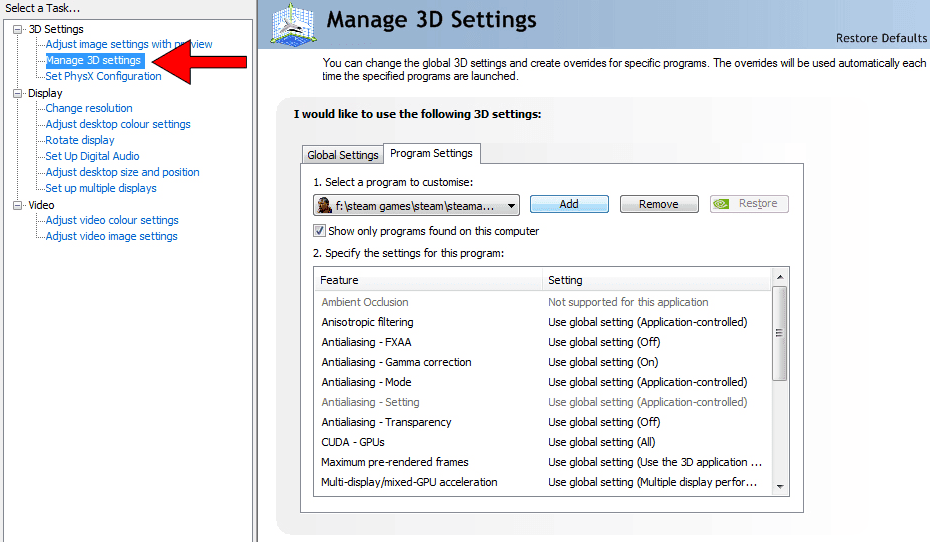Image resolution: width=930 pixels, height=542 pixels.
Task: Select the Antialiasing - FXAA setting row
Action: (542, 342)
